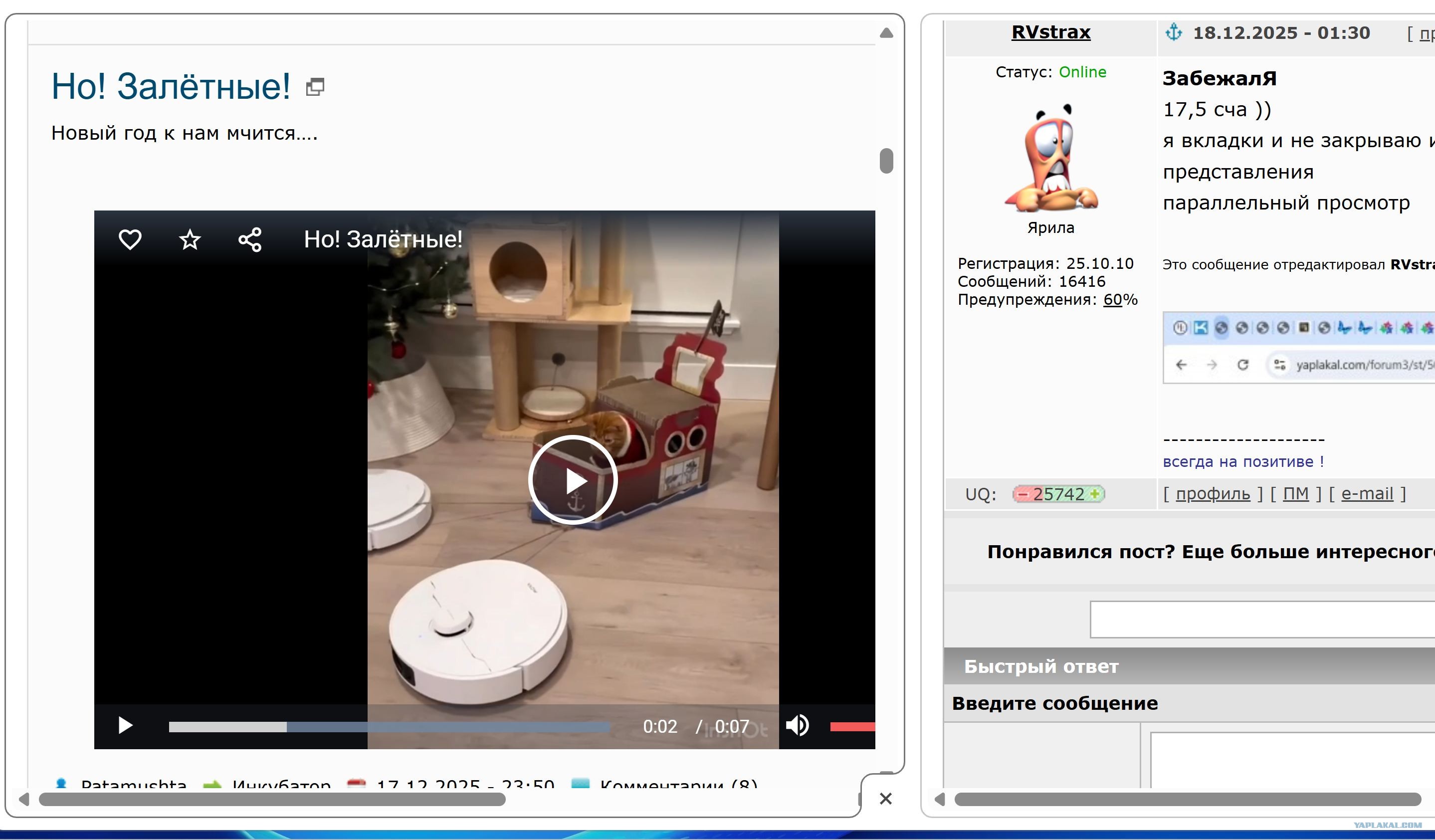Click the signature text "всегда на позитиве !"

point(1243,461)
